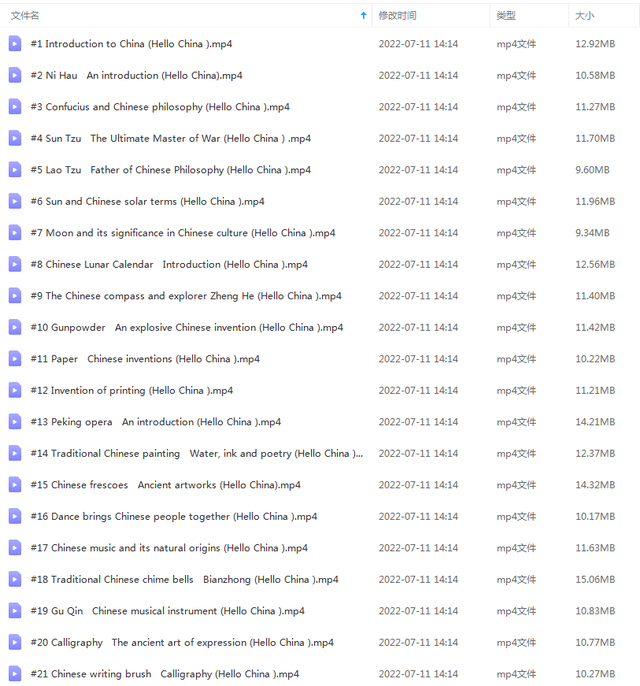Sort files by 类型 column header
The height and width of the screenshot is (686, 640).
506,16
